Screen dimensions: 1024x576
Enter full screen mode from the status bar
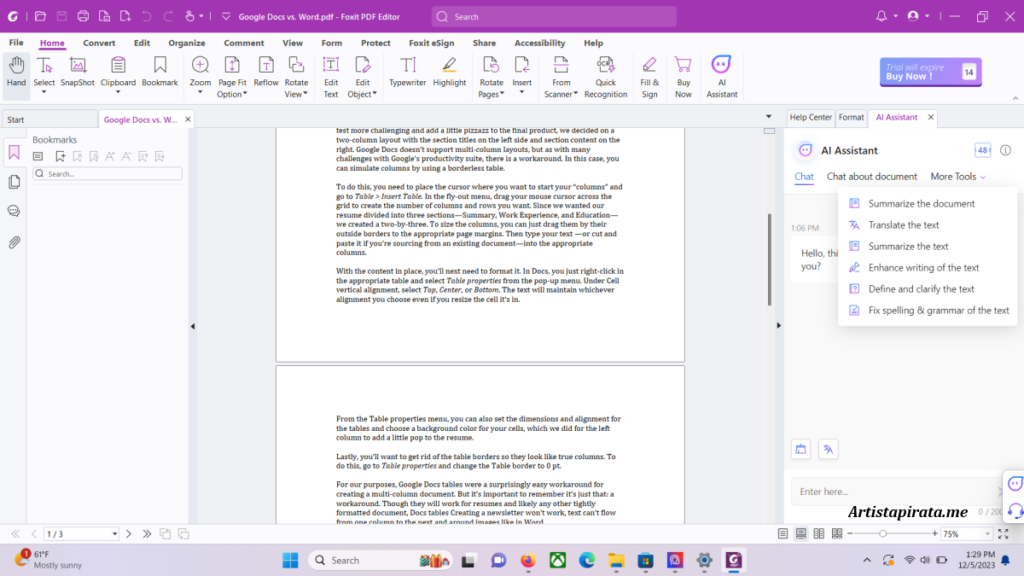pos(1004,533)
